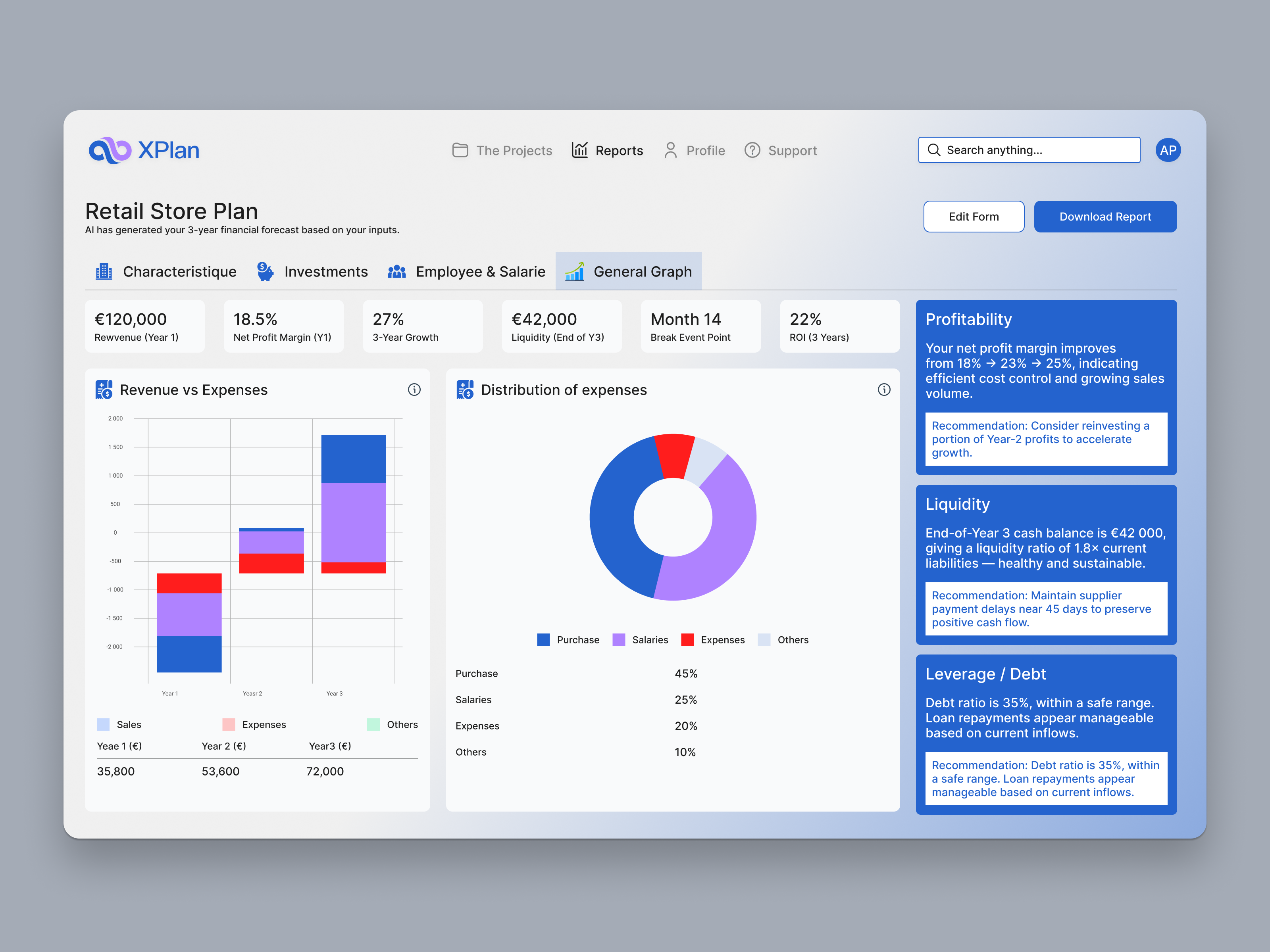
Task: Click the purple Salaries legend swatch
Action: [x=619, y=640]
